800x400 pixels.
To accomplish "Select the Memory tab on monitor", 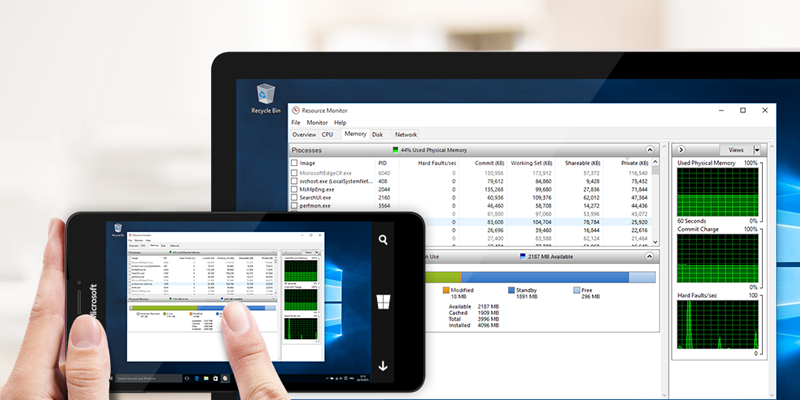I will coord(355,134).
